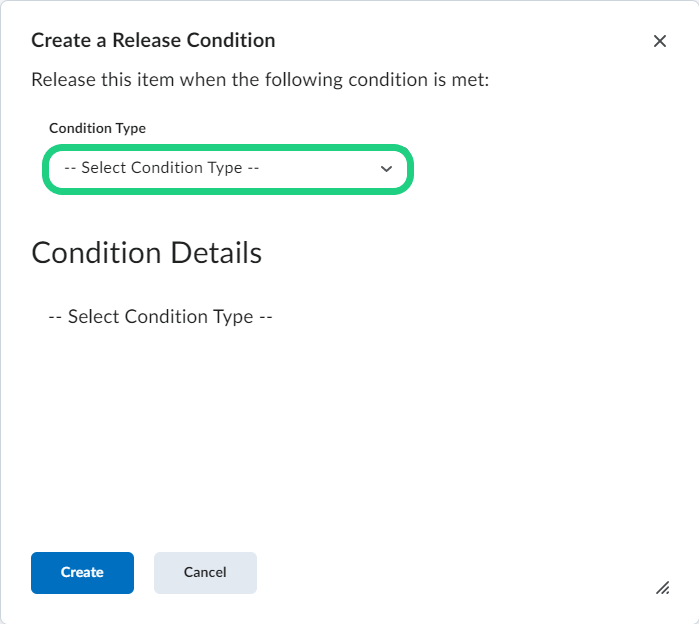Confirm the release condition with Create
Viewport: 699px width, 624px height.
click(x=82, y=573)
